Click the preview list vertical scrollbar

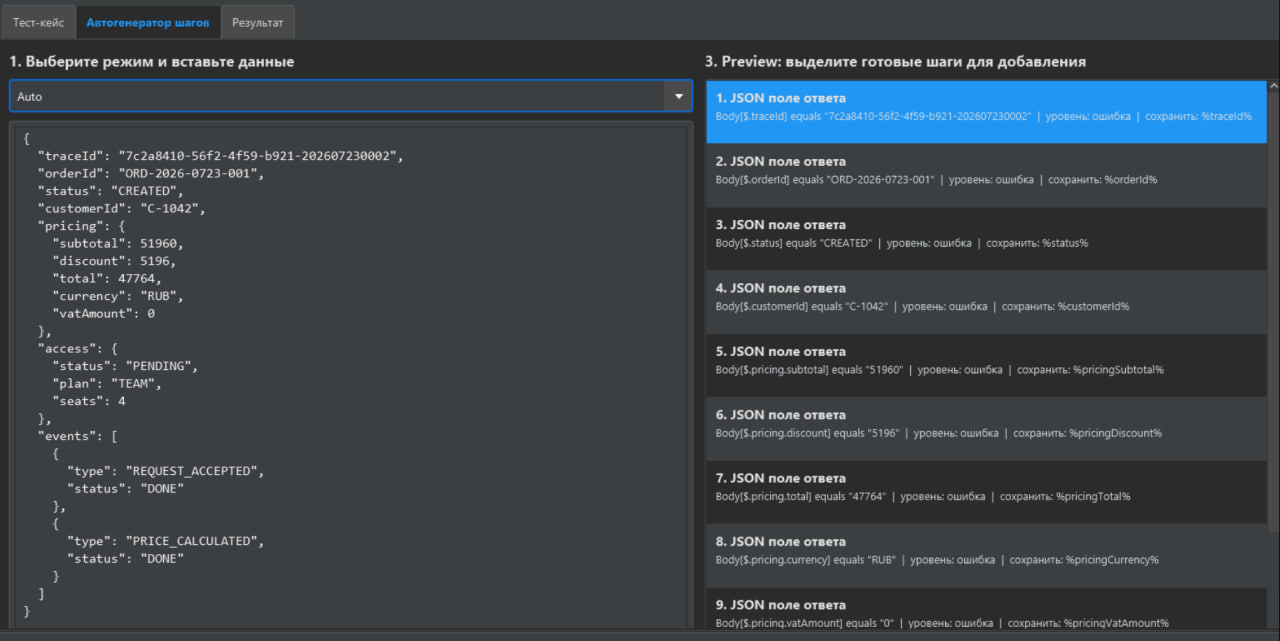[1273, 310]
